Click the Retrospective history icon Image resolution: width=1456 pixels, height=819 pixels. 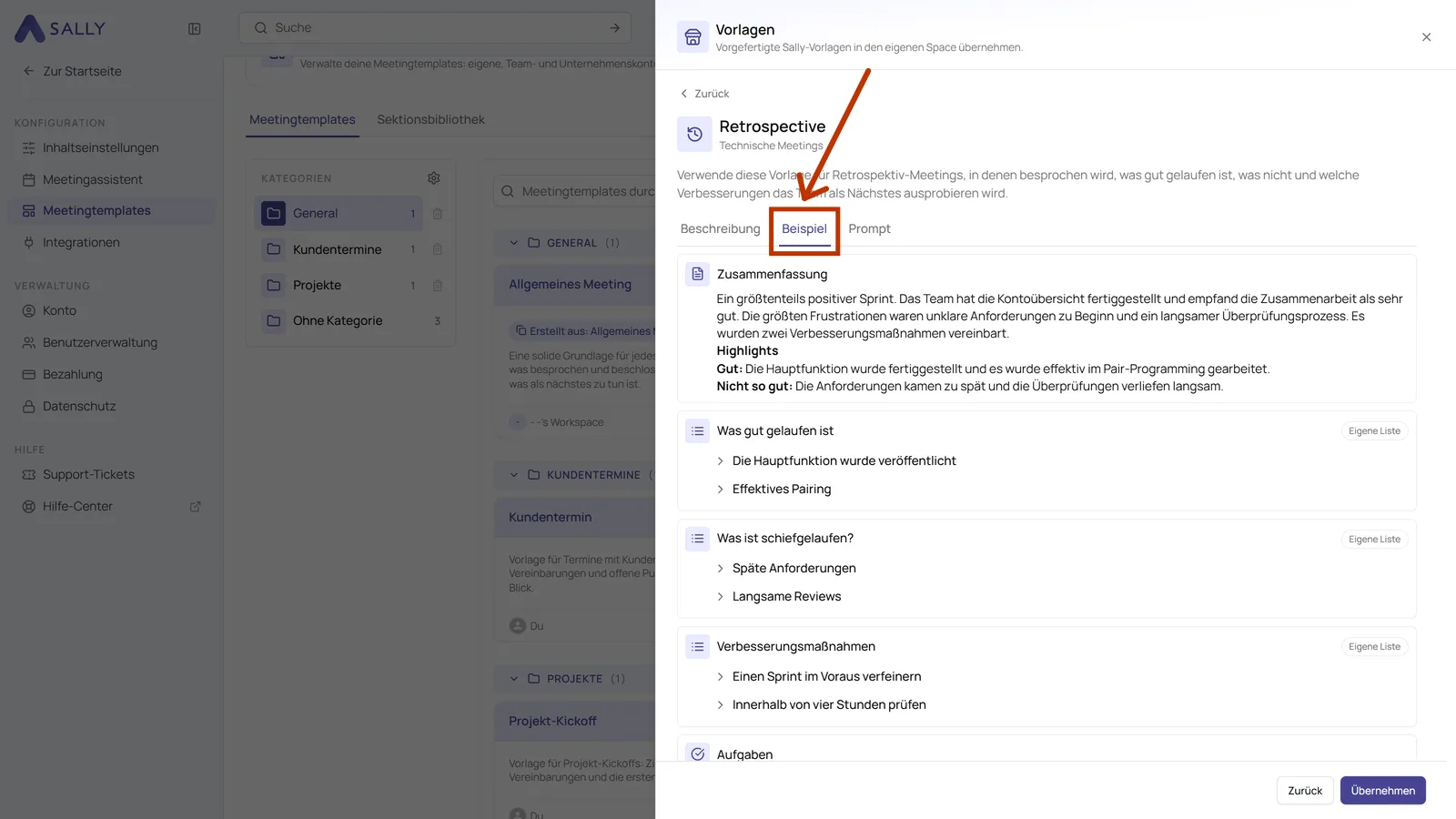click(694, 134)
